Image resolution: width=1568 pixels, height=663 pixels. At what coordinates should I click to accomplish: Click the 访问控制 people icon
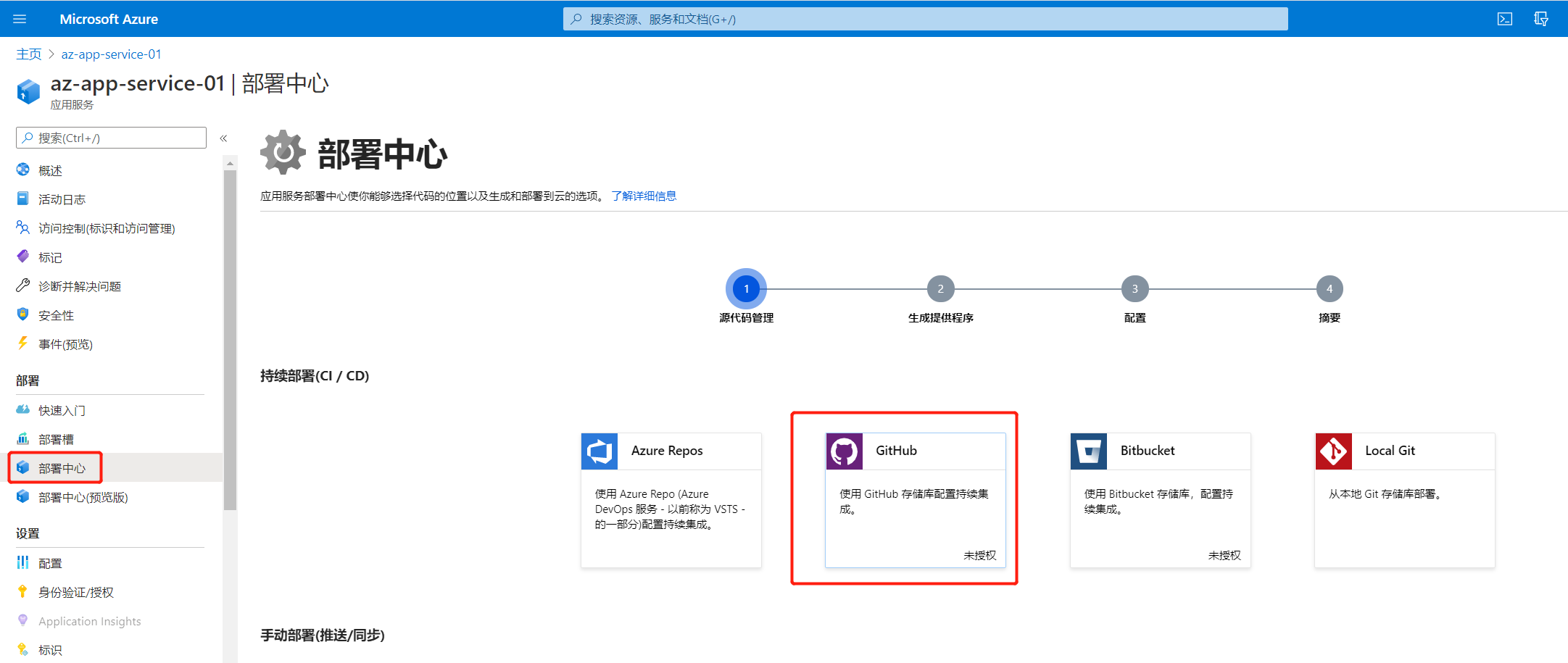coord(23,228)
